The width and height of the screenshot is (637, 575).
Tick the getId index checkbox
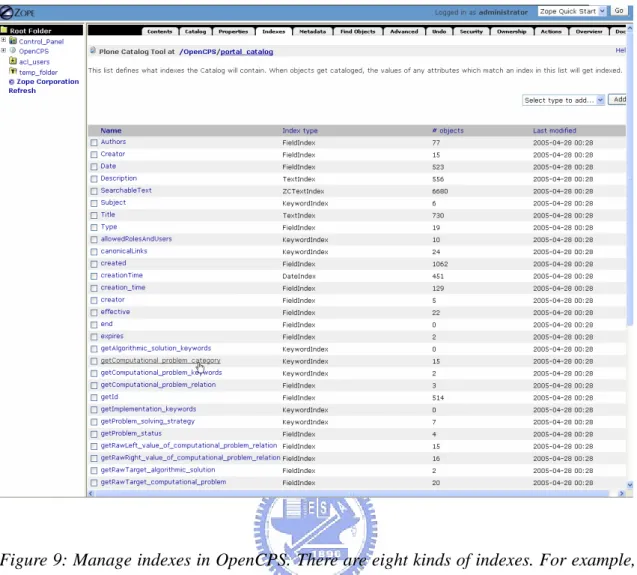coord(94,397)
